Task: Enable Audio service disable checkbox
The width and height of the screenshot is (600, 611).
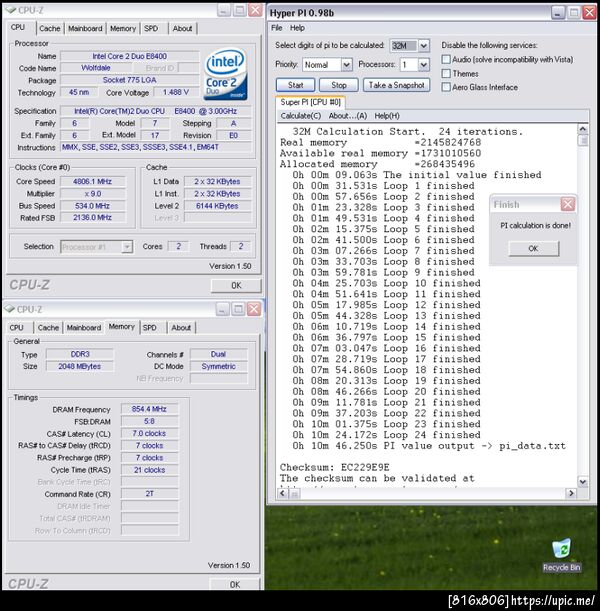Action: click(446, 59)
